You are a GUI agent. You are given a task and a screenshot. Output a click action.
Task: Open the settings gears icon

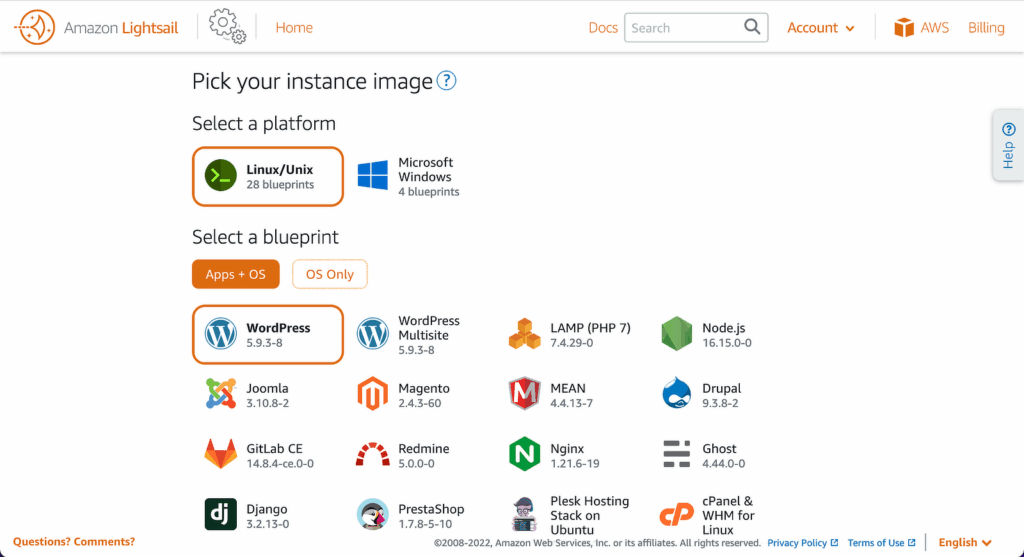click(x=227, y=27)
